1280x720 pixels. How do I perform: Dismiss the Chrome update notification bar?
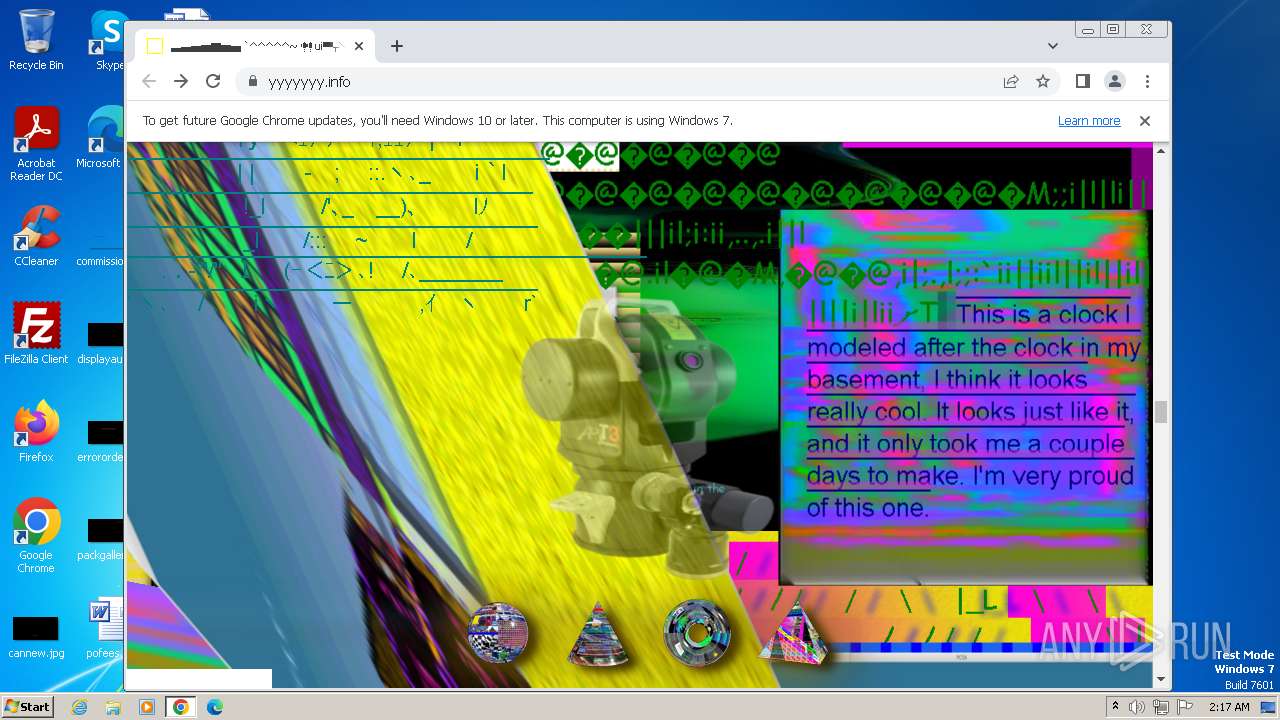1145,121
